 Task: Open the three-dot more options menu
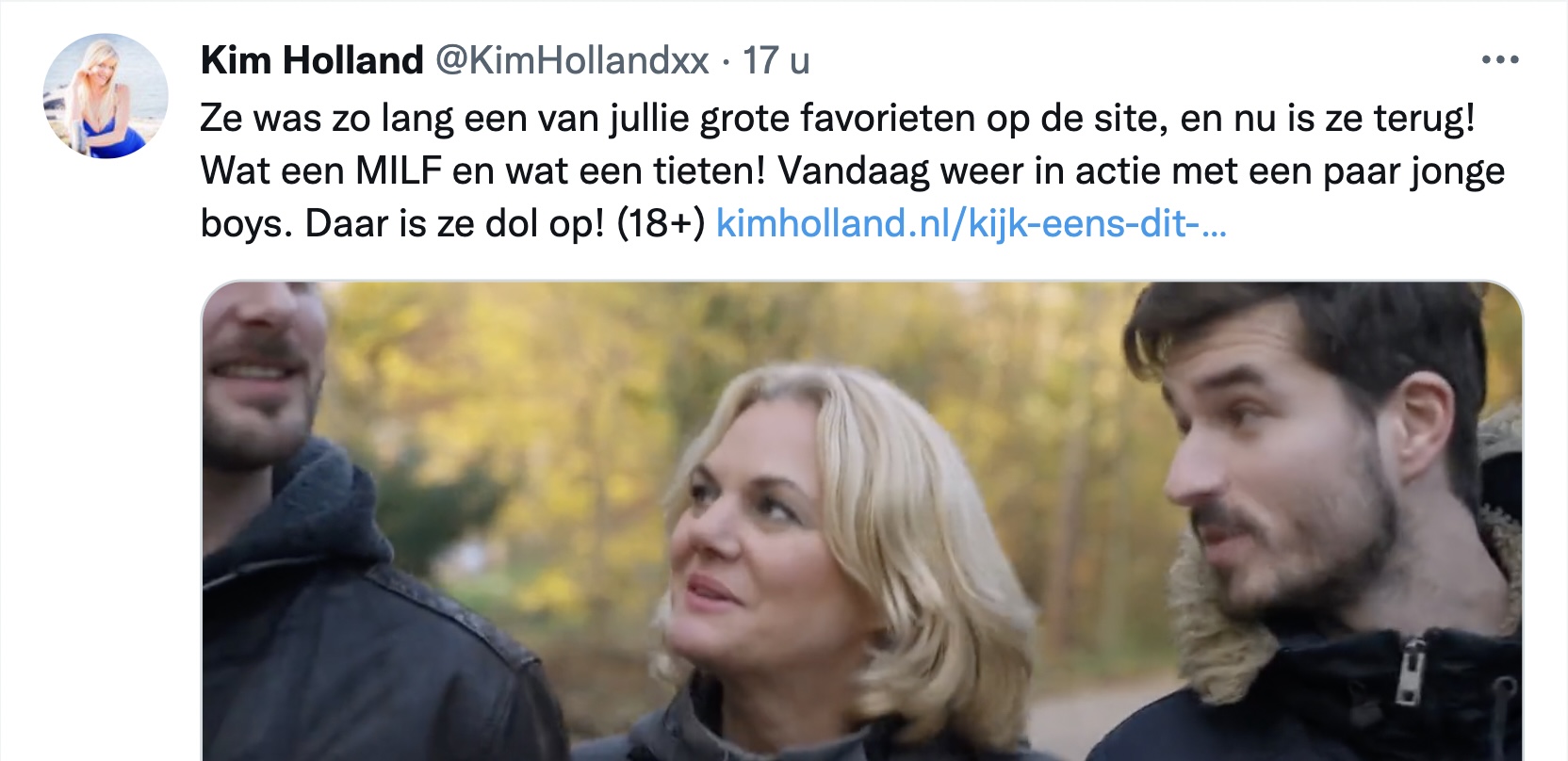click(1500, 60)
